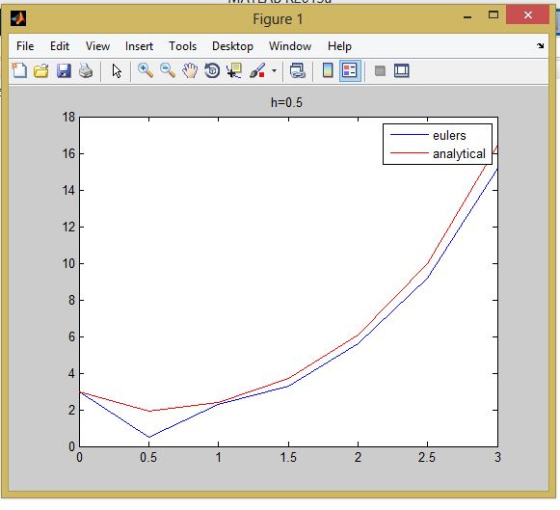
Task: Click the Figure 1 window title
Action: click(278, 19)
